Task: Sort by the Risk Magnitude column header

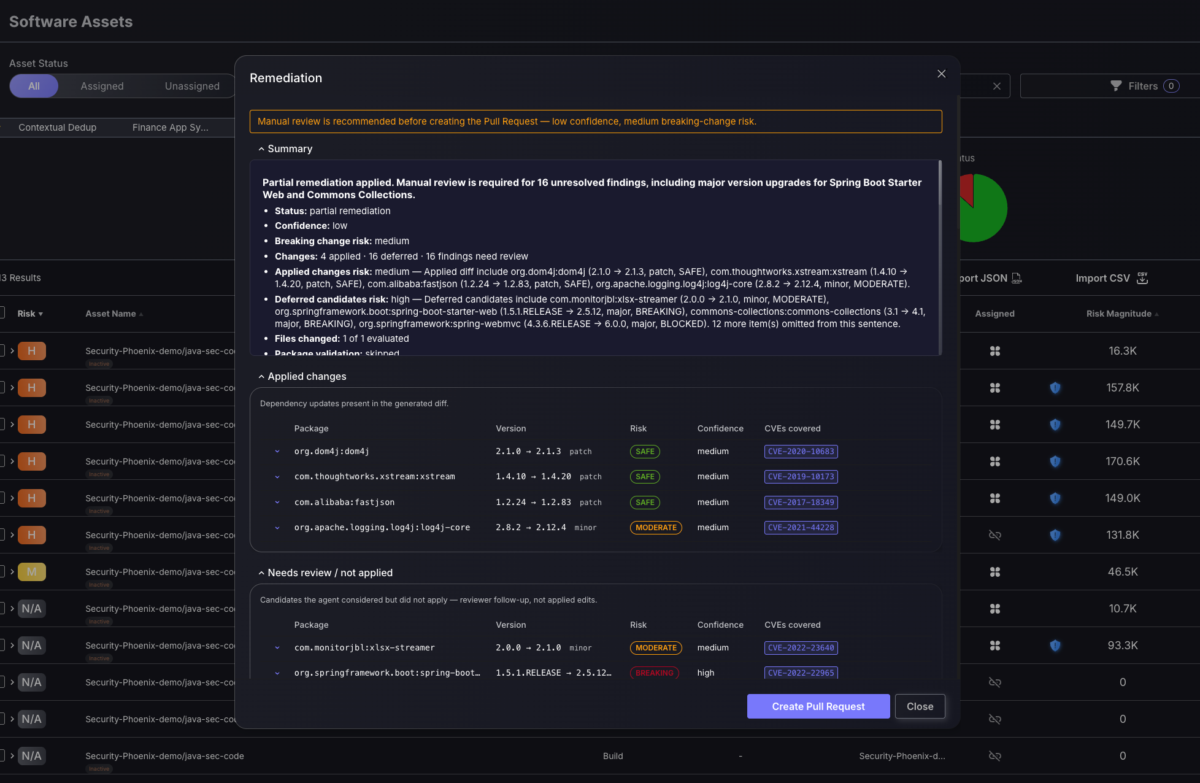Action: tap(1123, 313)
